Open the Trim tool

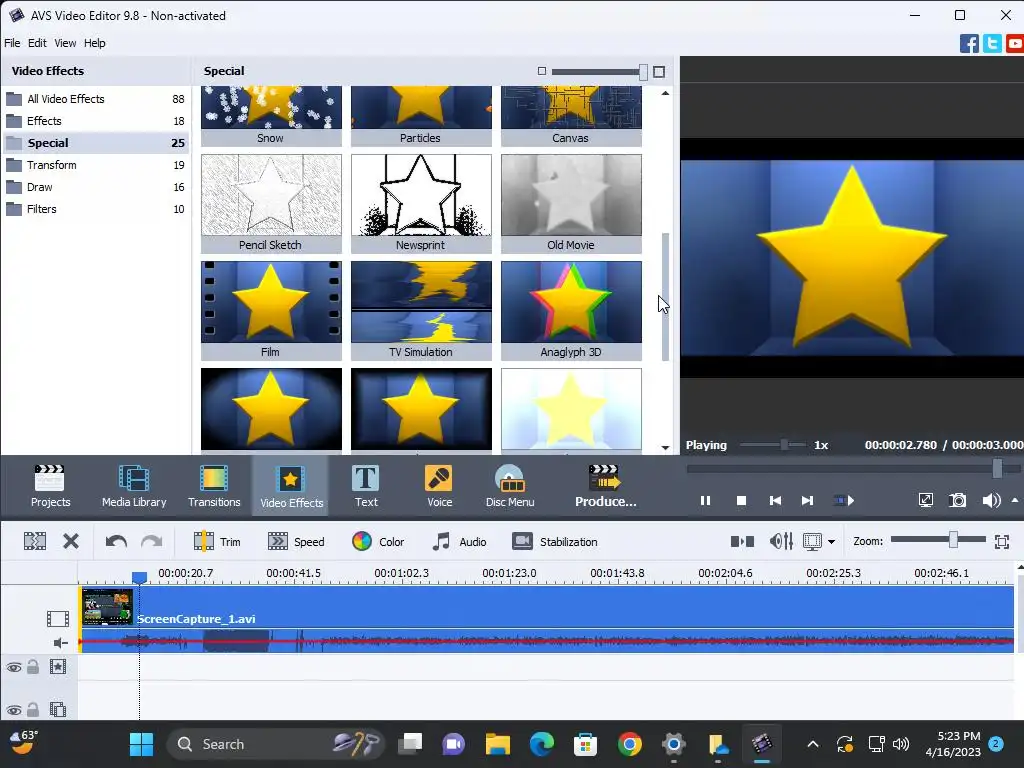[217, 541]
